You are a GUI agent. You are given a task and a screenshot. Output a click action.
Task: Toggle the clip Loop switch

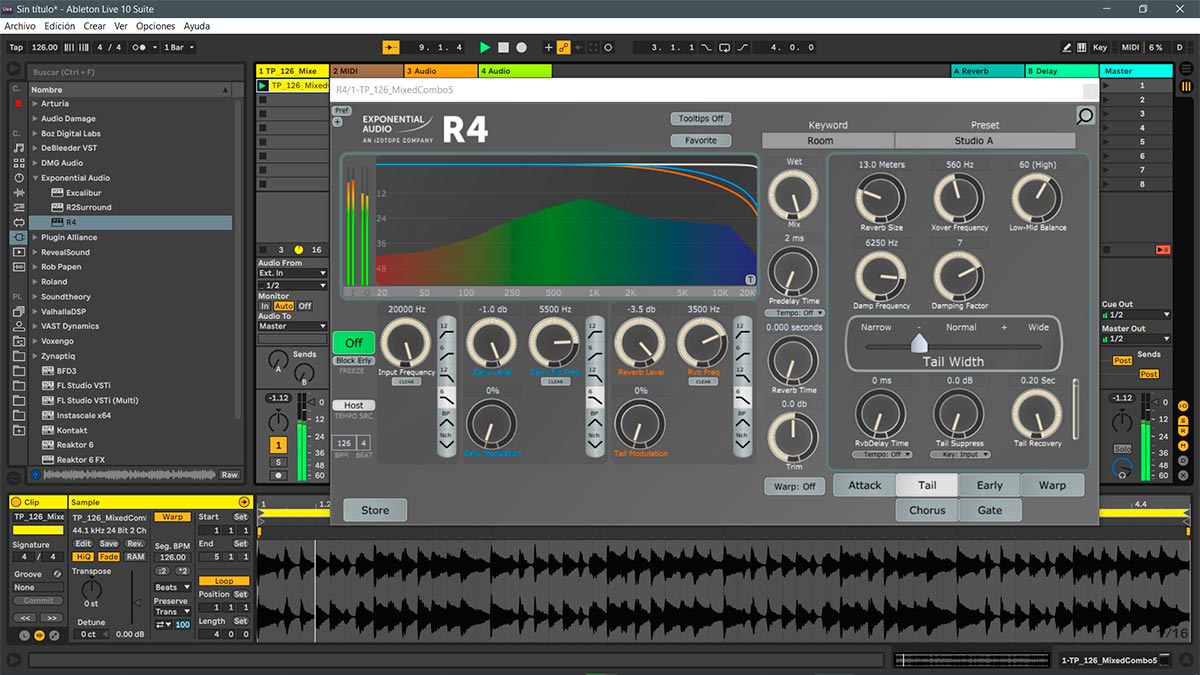[x=224, y=581]
